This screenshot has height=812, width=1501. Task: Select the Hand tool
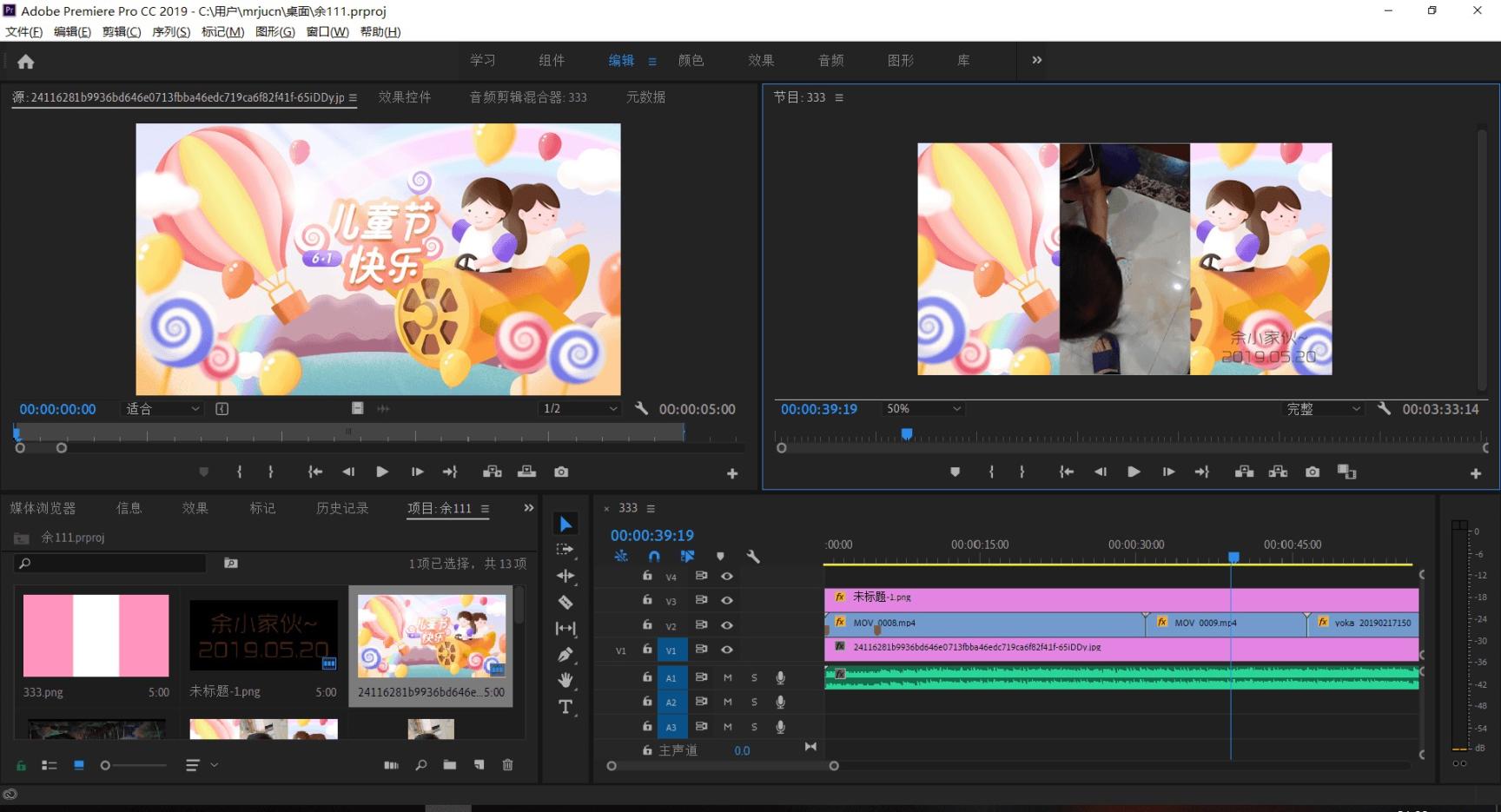[565, 680]
